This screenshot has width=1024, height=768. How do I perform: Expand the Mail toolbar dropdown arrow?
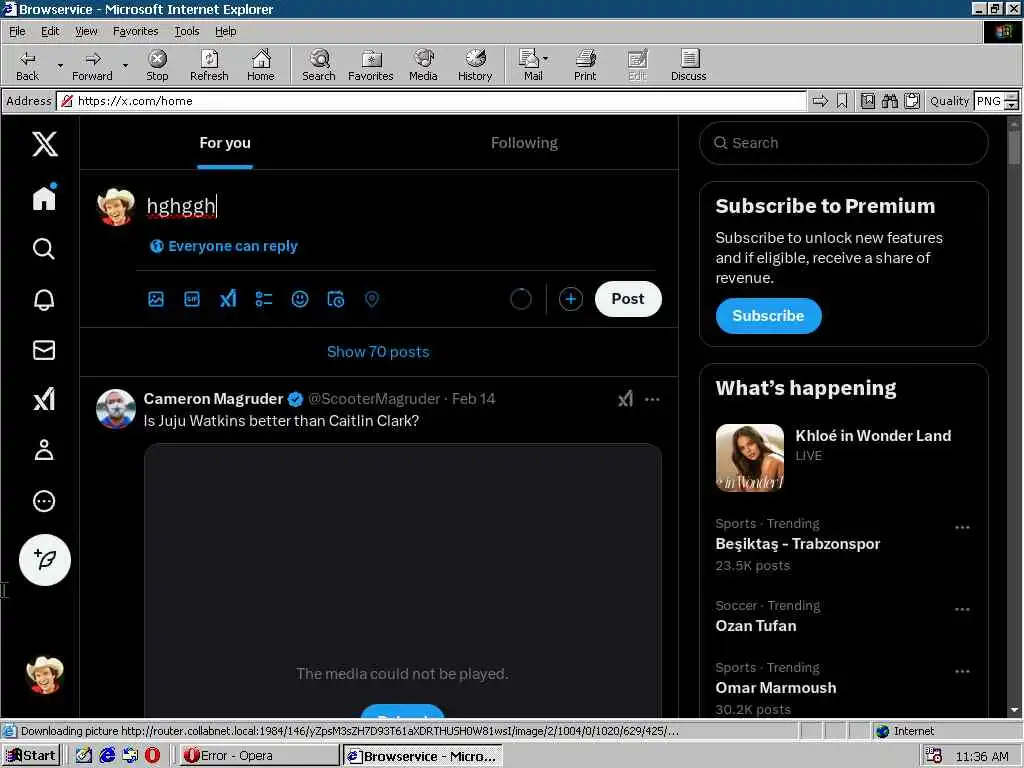coord(546,59)
